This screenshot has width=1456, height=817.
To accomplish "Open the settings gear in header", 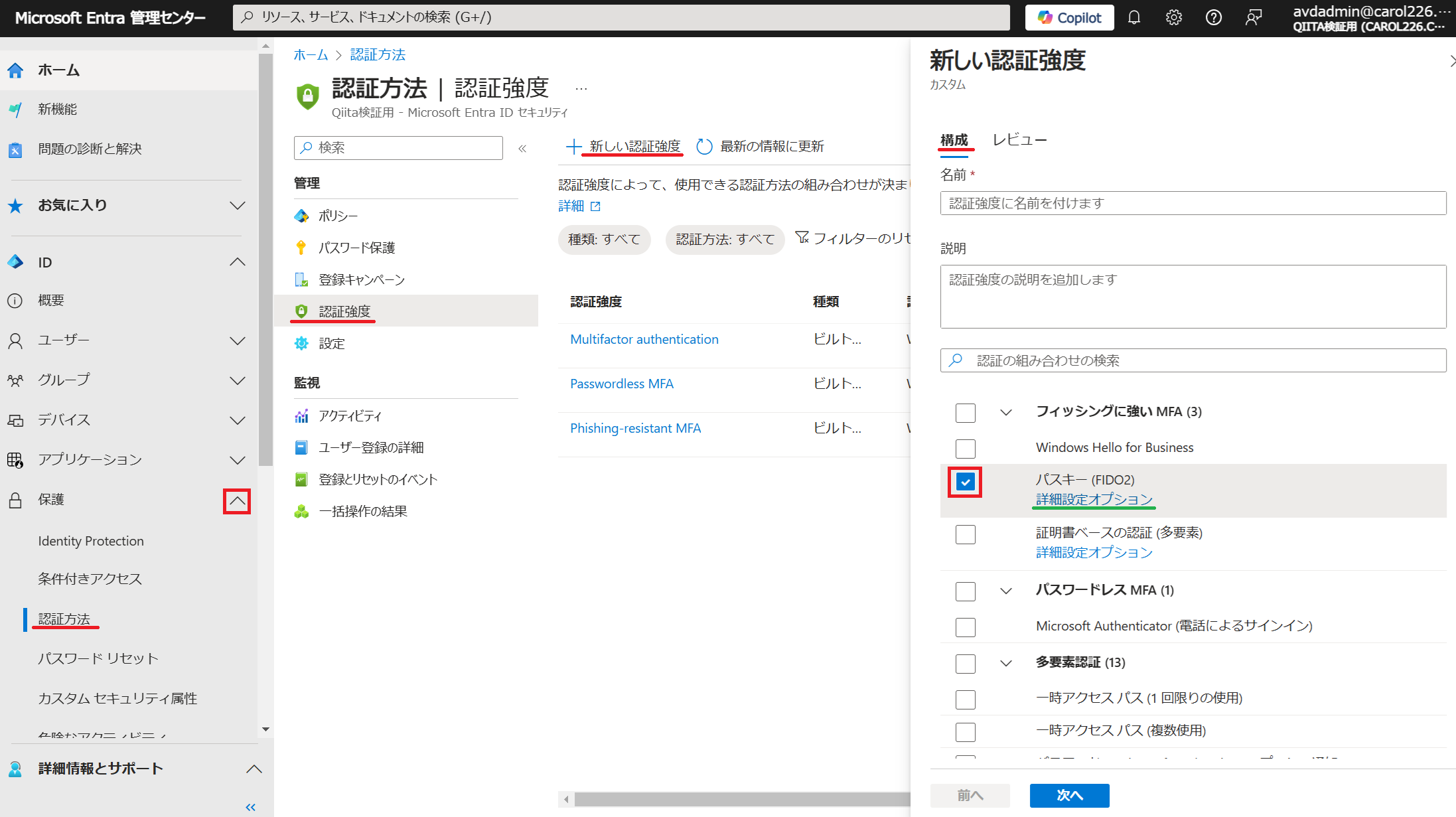I will [1174, 18].
